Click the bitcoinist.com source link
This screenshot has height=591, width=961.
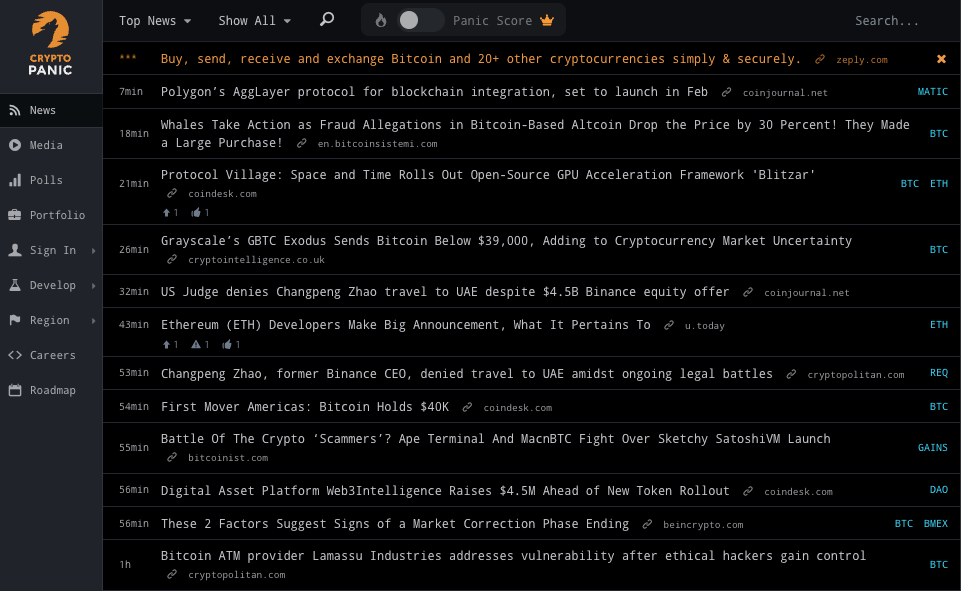pyautogui.click(x=228, y=458)
